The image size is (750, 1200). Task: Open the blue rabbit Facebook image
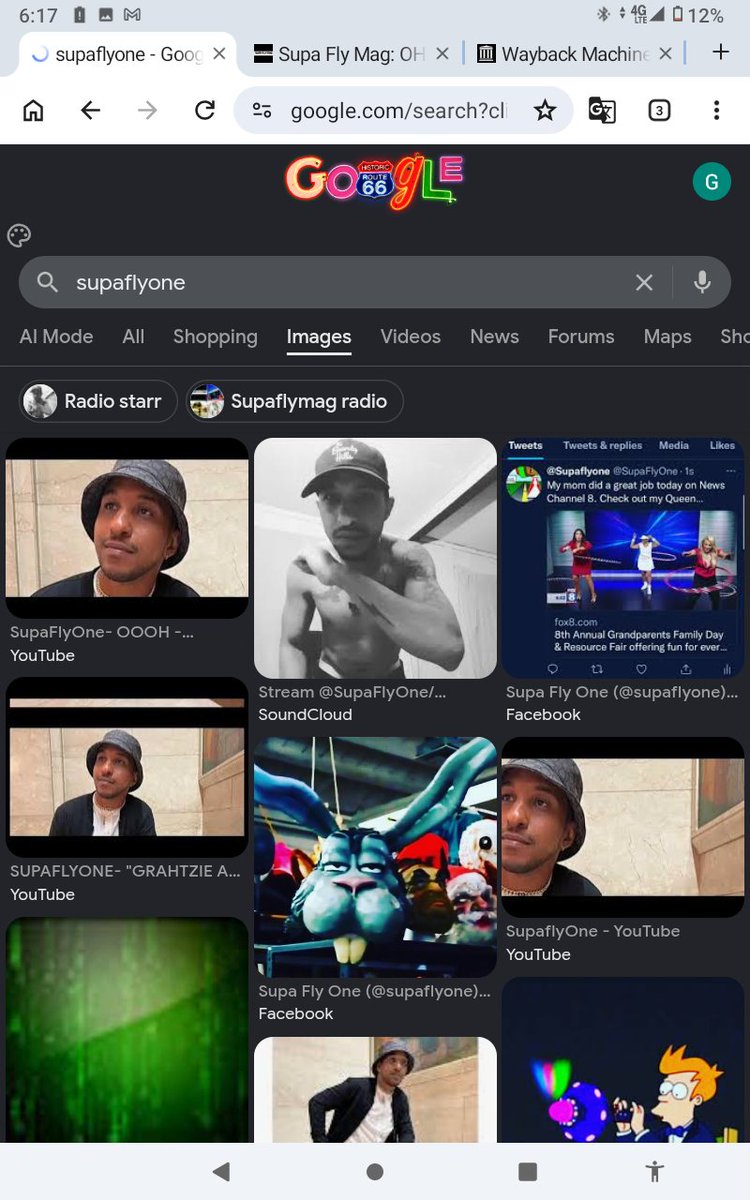[x=375, y=857]
